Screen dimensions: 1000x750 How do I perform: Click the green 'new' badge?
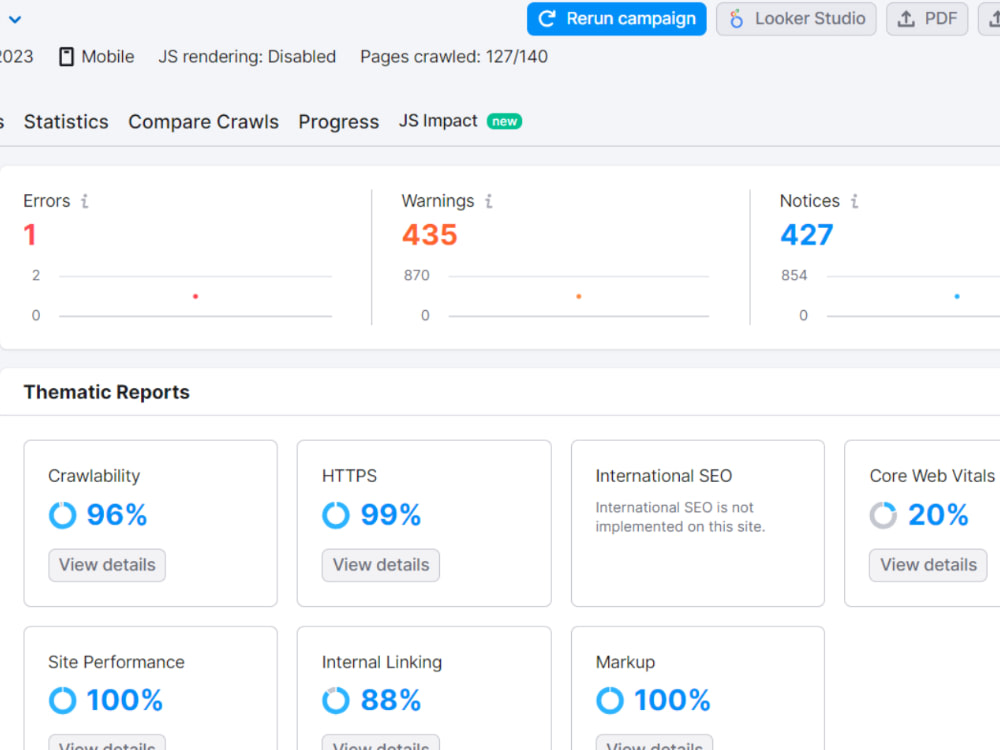coord(504,121)
